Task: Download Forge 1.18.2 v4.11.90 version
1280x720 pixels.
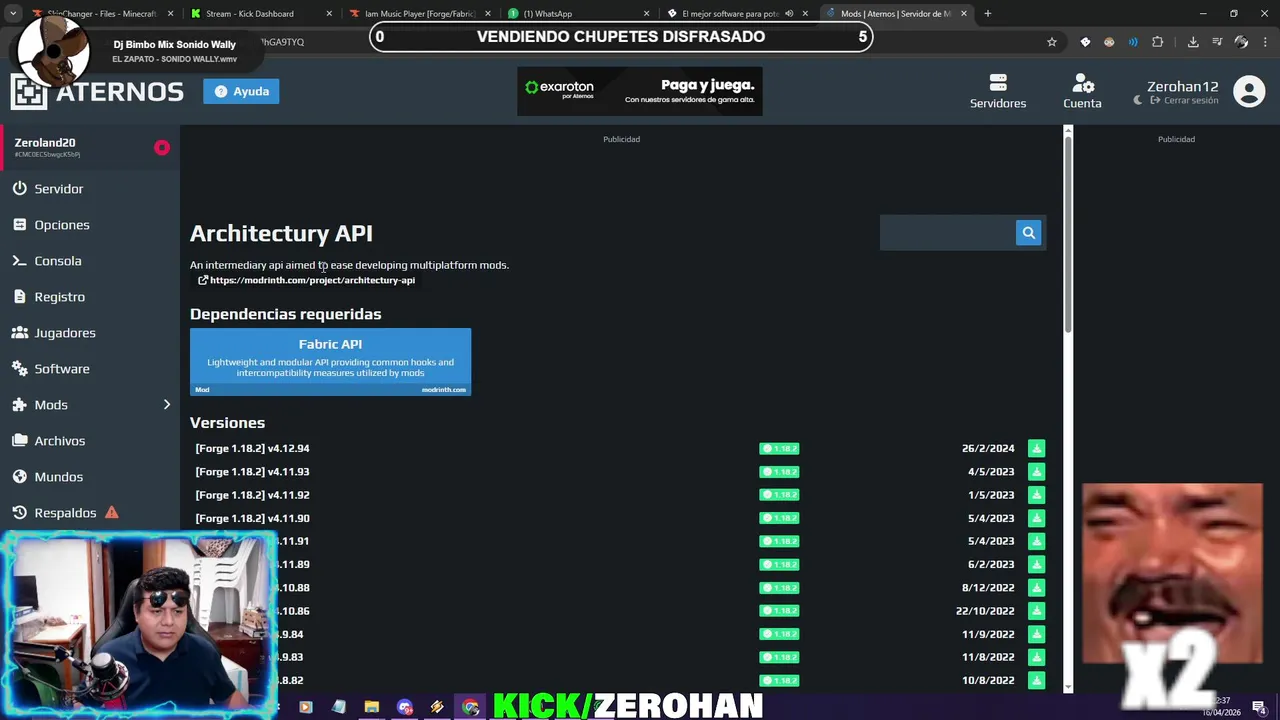Action: [1036, 518]
